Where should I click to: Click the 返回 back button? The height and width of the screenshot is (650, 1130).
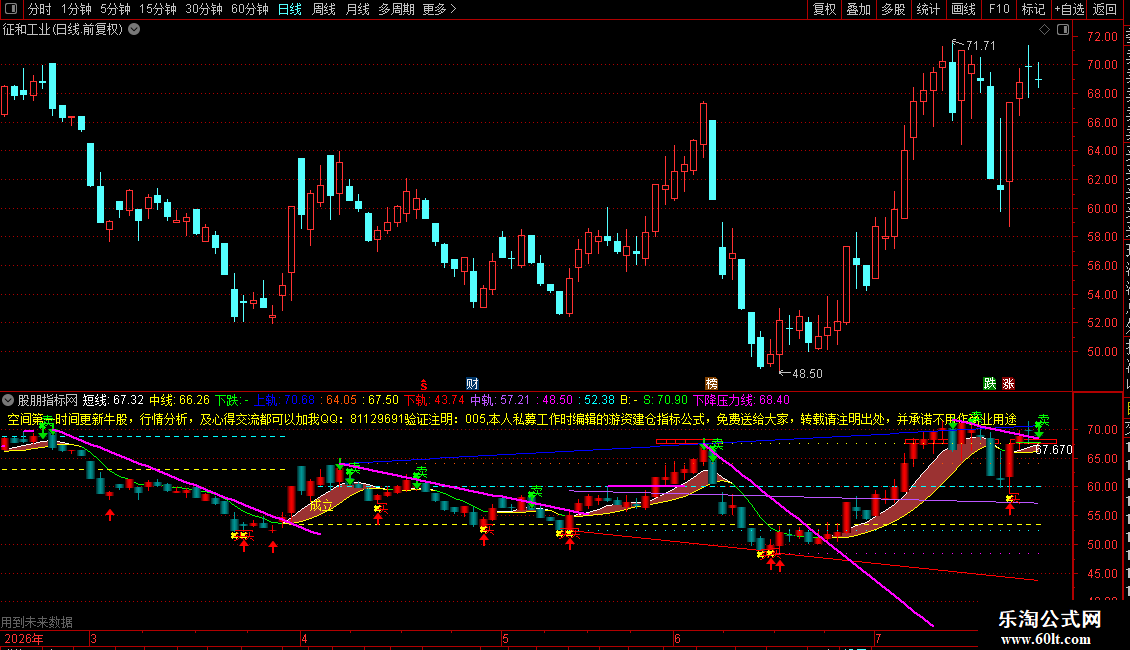pyautogui.click(x=1105, y=9)
